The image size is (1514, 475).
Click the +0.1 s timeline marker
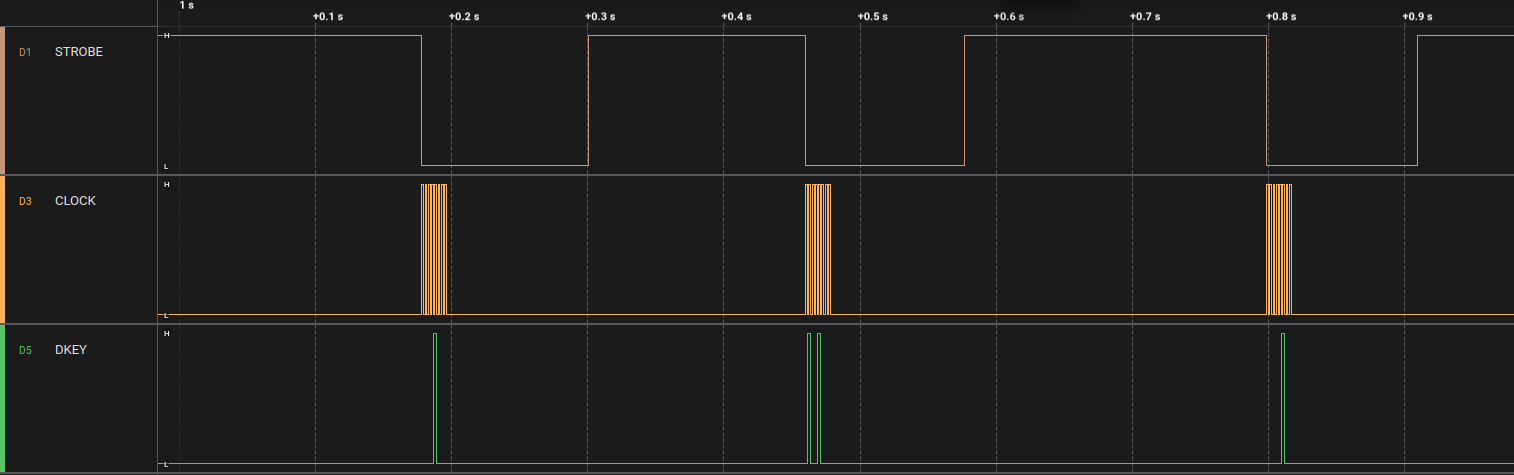point(327,17)
